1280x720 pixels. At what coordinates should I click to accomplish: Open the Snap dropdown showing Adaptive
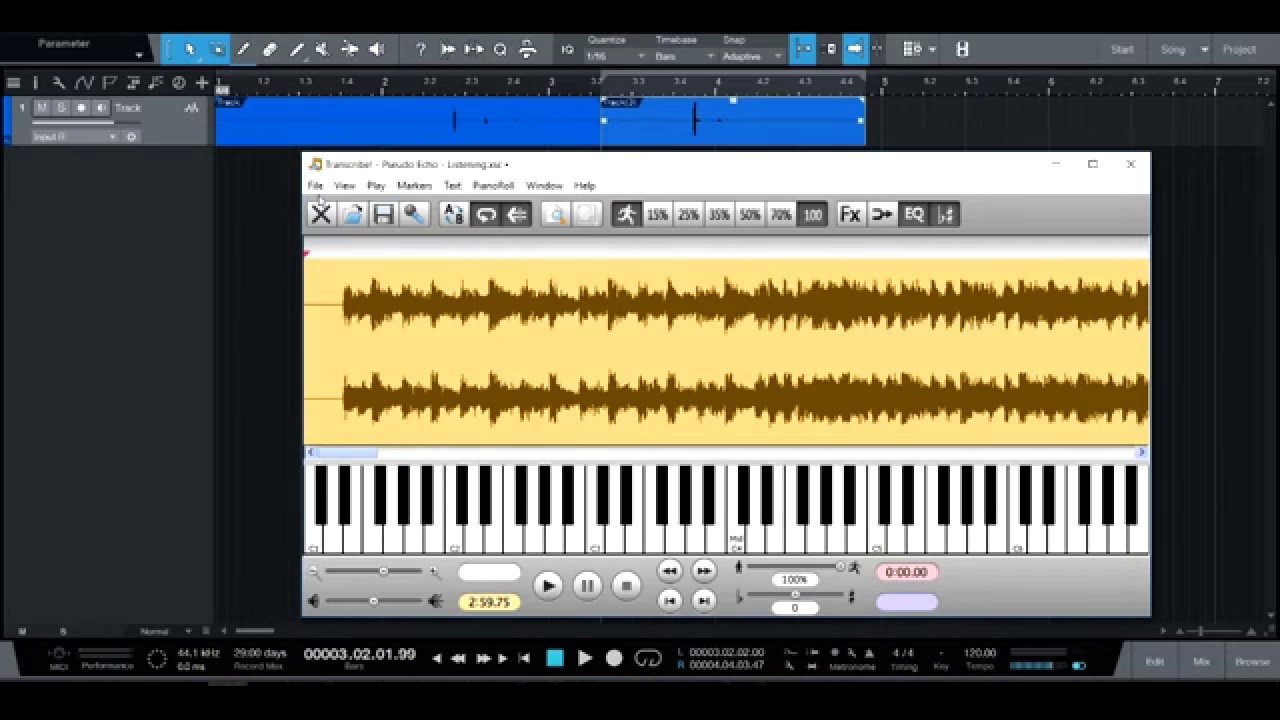click(753, 56)
